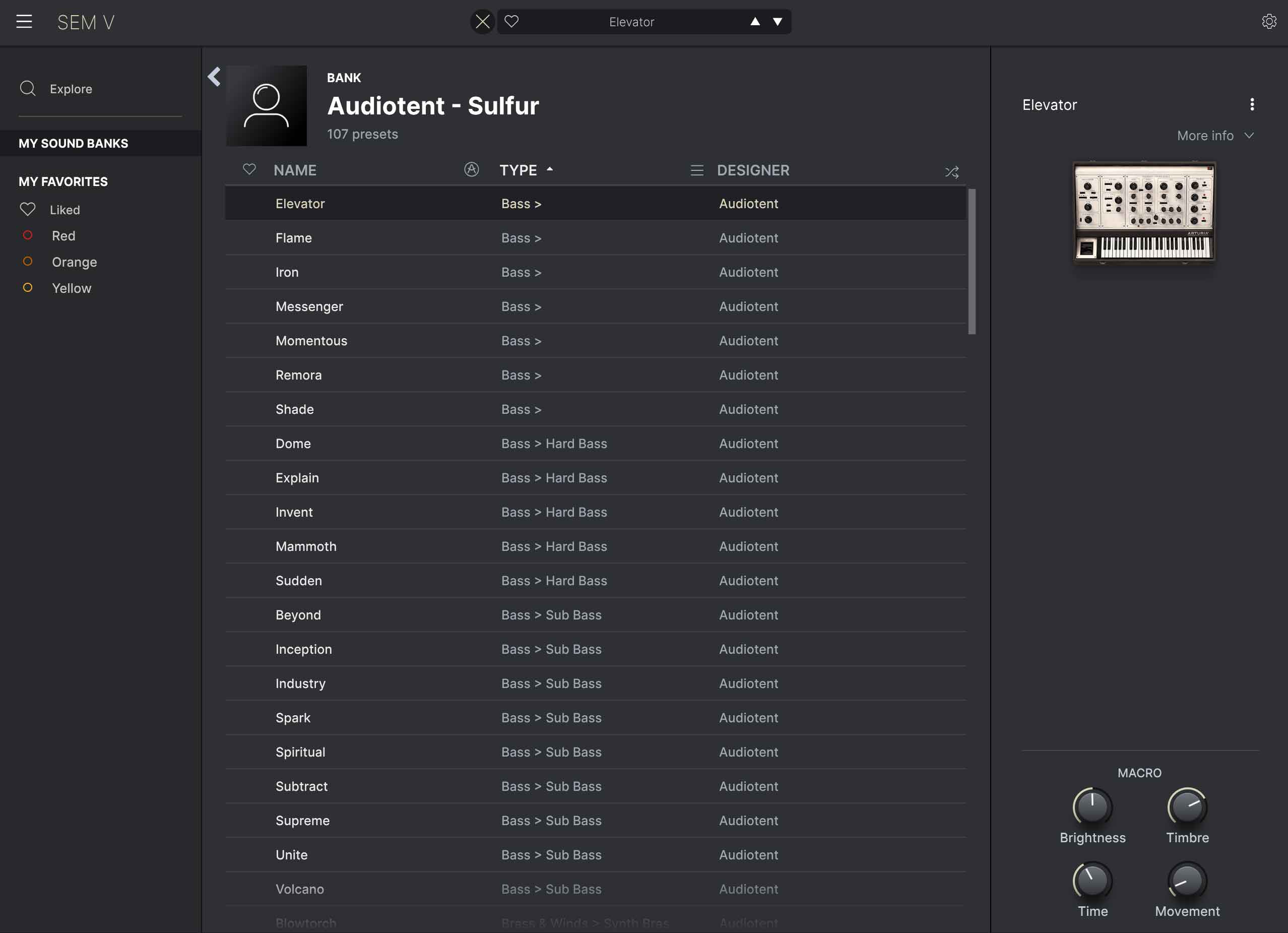Click the search magnifier icon

[27, 89]
